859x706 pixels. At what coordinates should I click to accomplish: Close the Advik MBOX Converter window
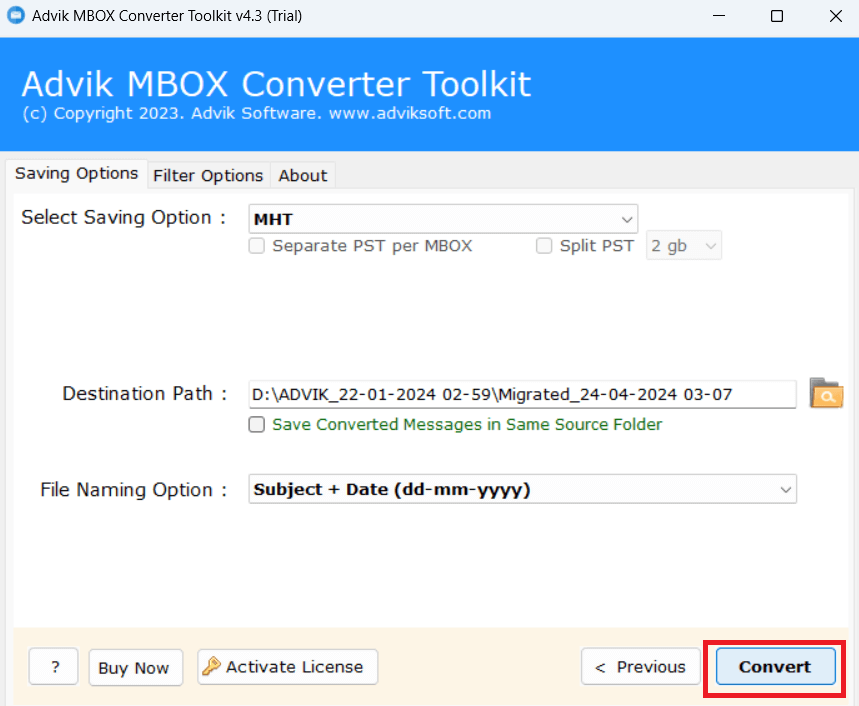coord(835,16)
